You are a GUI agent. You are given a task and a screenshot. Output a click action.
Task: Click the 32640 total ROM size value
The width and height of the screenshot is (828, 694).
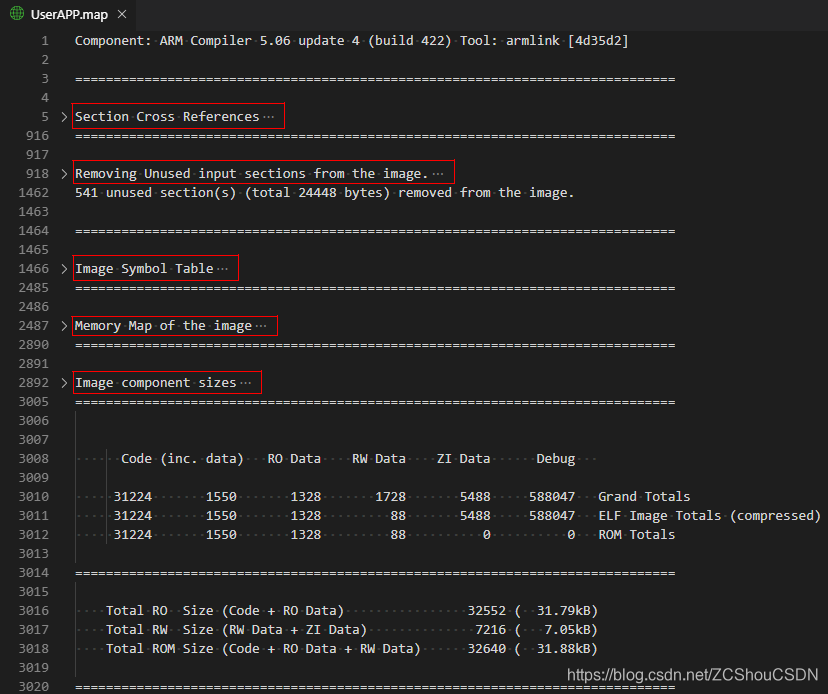[486, 649]
